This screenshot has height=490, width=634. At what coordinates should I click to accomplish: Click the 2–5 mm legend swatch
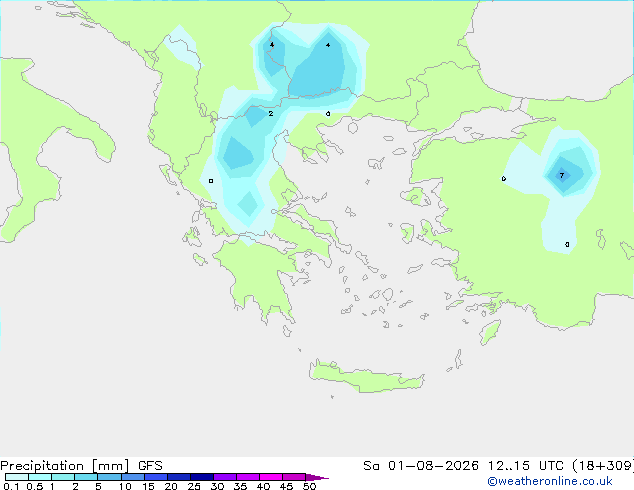pyautogui.click(x=86, y=477)
